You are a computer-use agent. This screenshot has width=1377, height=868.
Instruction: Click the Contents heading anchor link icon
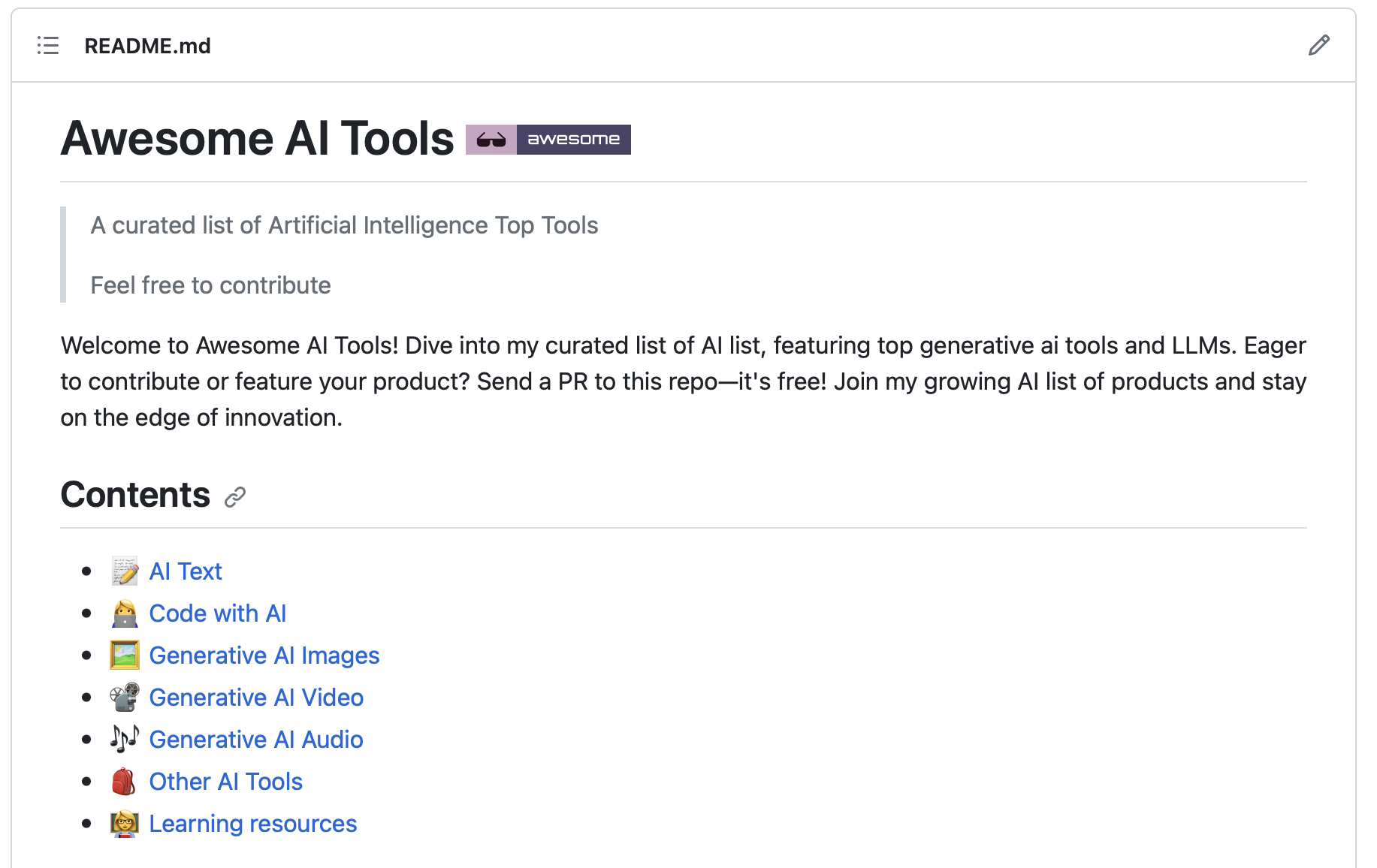(x=235, y=497)
